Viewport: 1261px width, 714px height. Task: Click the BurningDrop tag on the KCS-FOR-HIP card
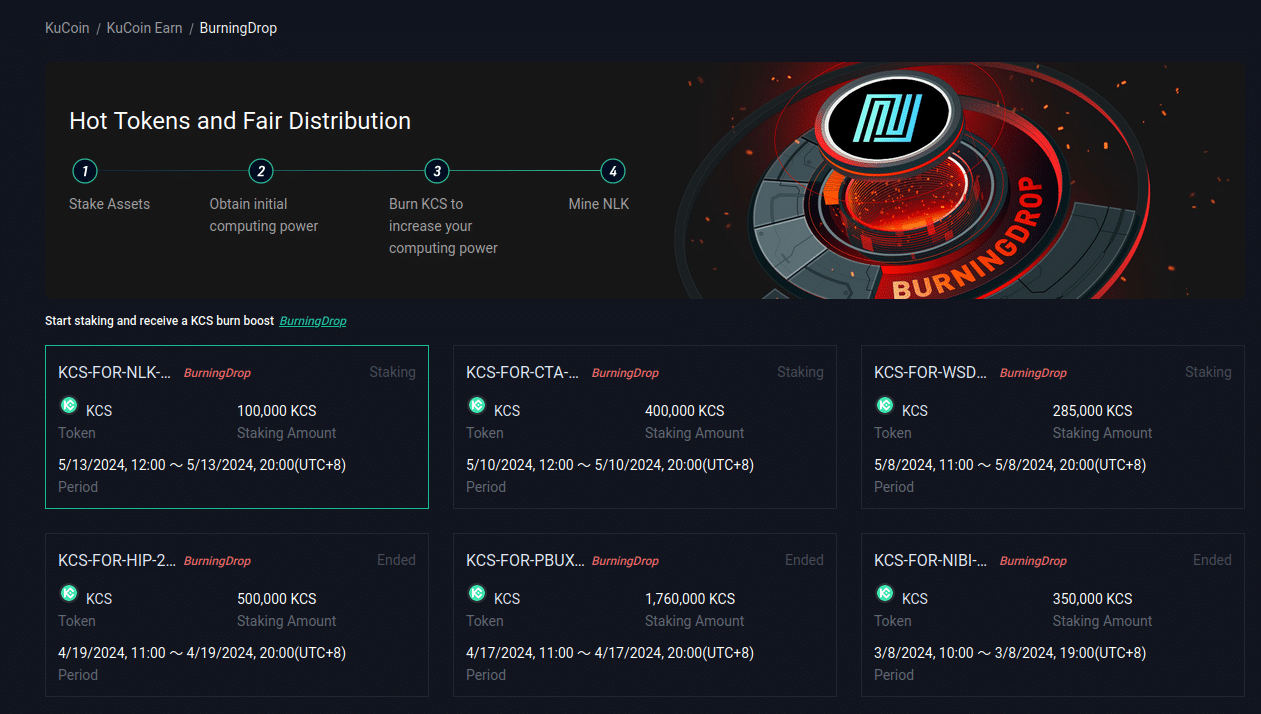[x=217, y=561]
